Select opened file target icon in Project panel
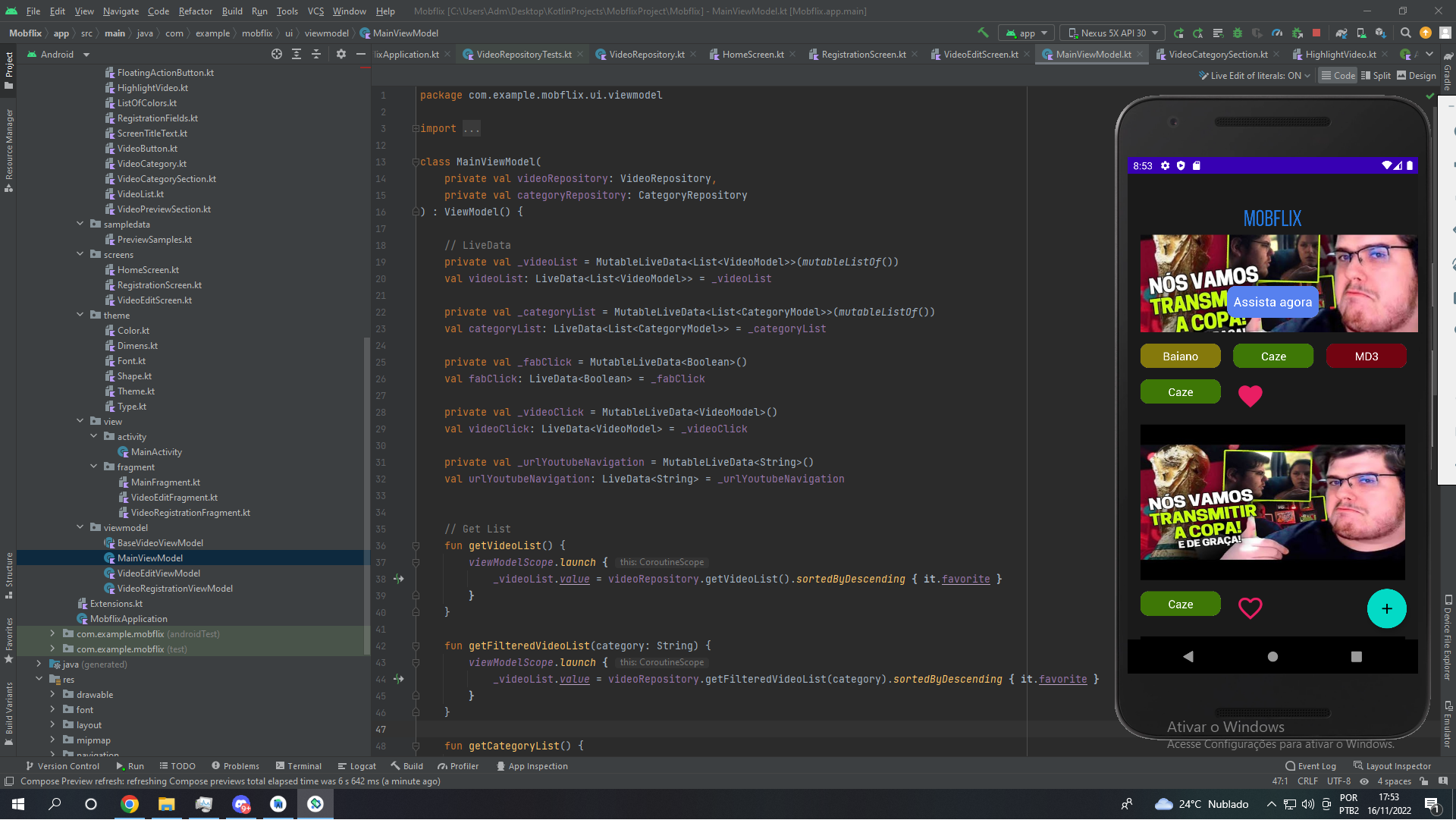The width and height of the screenshot is (1456, 820). [277, 55]
